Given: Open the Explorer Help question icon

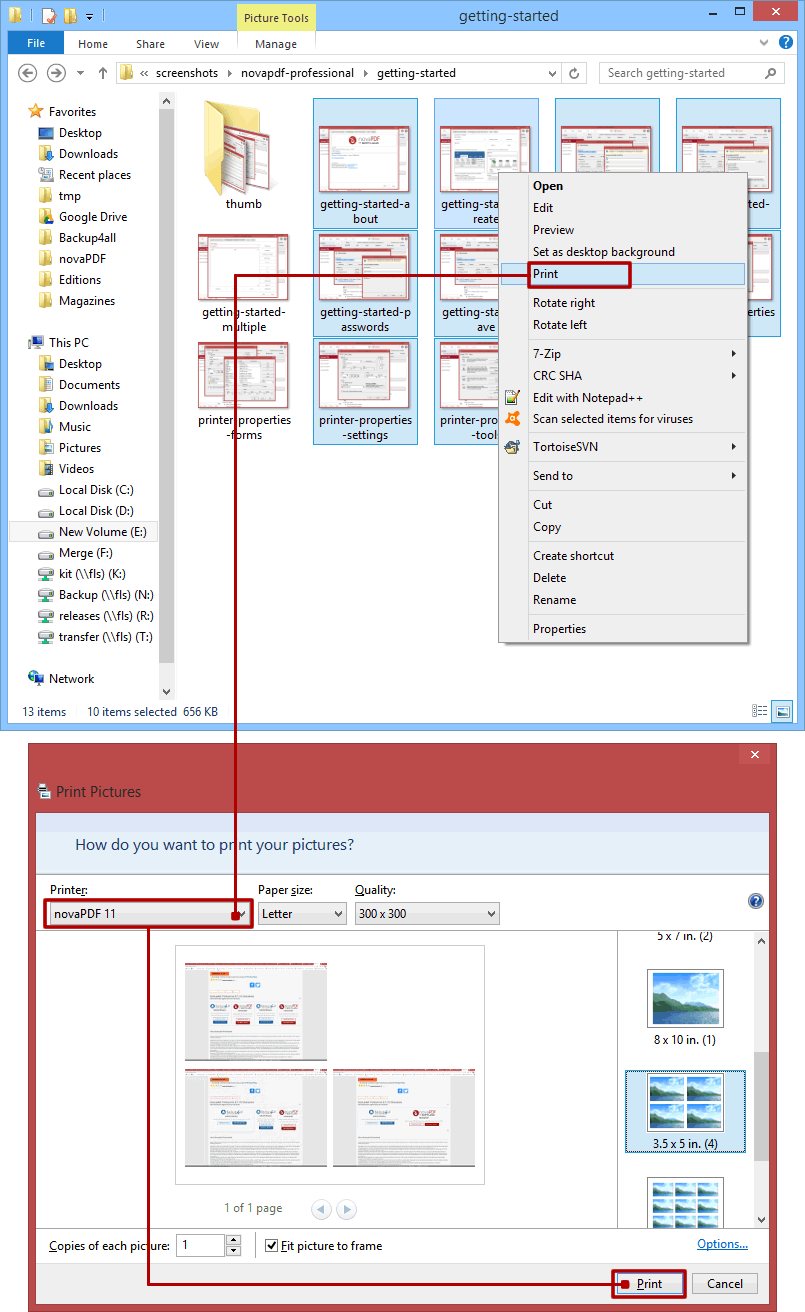Looking at the screenshot, I should click(786, 43).
